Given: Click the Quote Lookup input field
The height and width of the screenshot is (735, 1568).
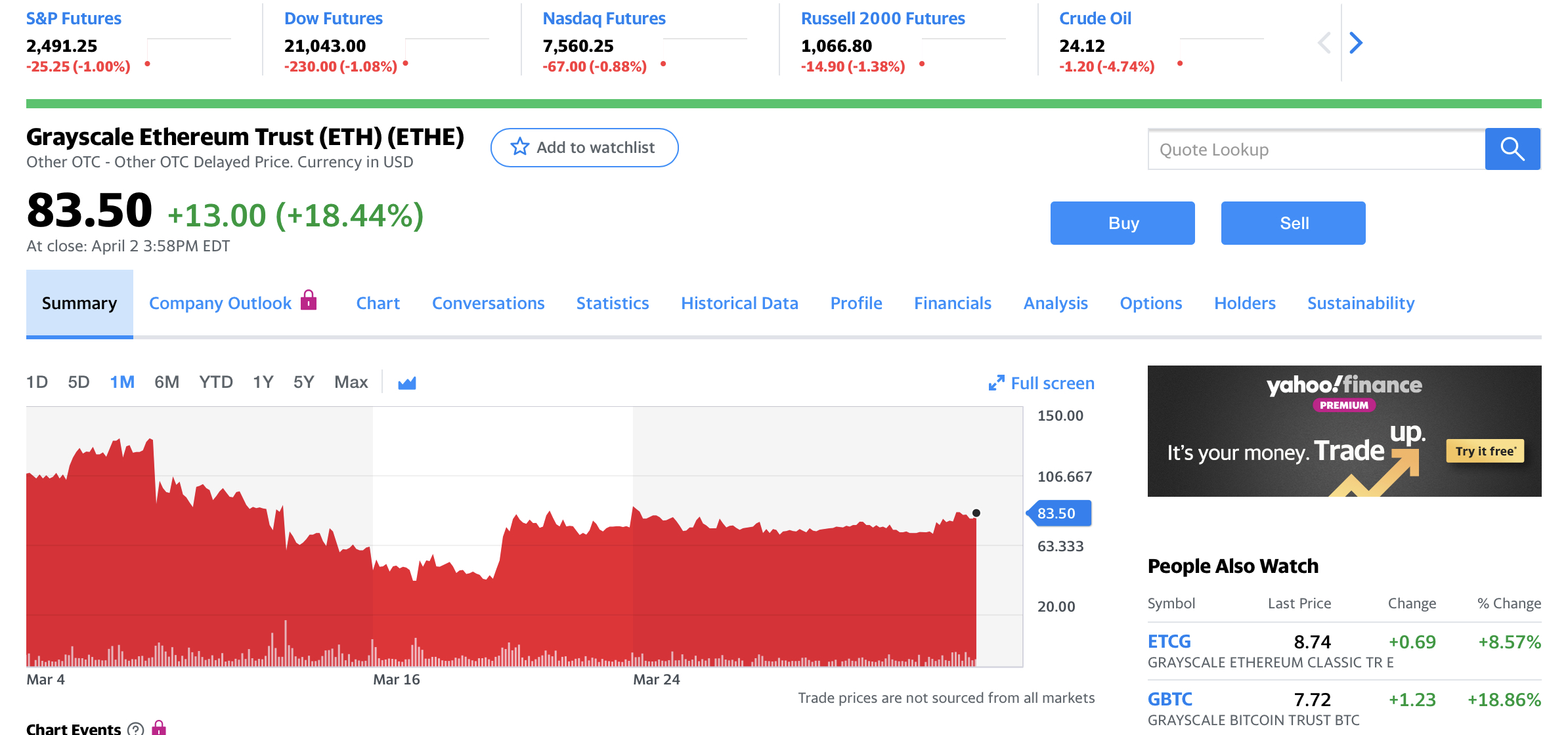Looking at the screenshot, I should click(x=1316, y=150).
